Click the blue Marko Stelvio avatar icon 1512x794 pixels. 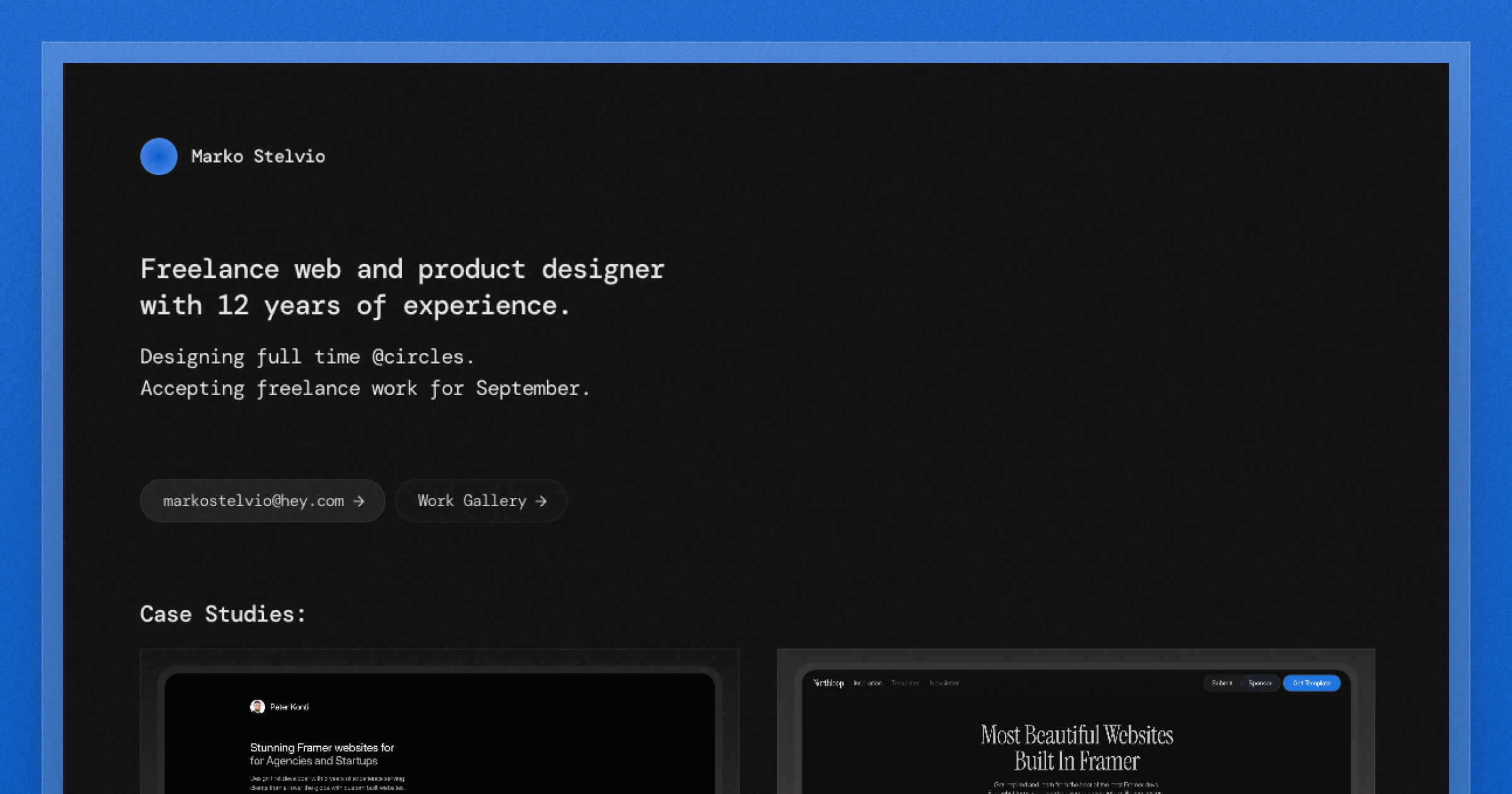157,156
